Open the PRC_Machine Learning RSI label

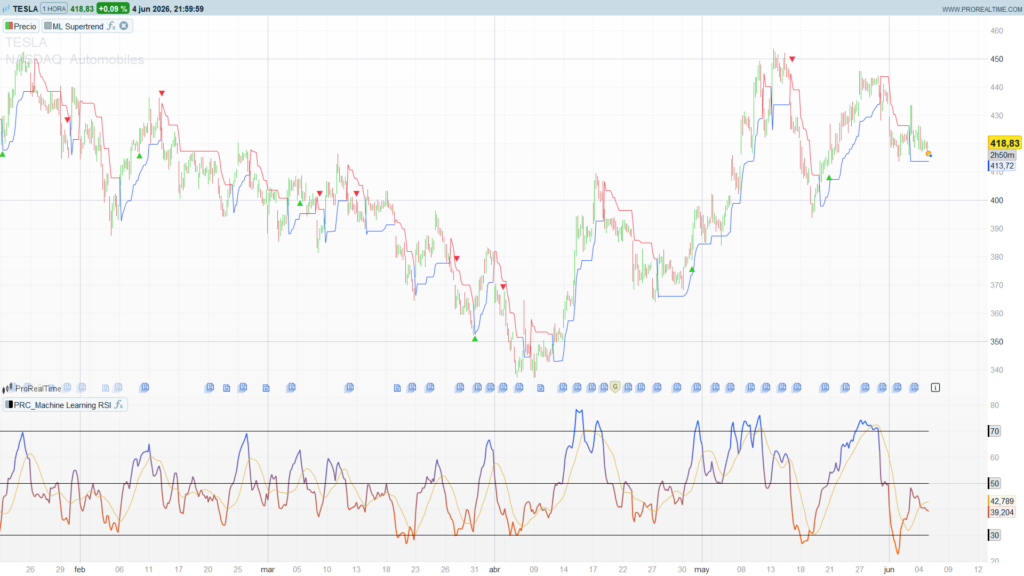point(63,405)
